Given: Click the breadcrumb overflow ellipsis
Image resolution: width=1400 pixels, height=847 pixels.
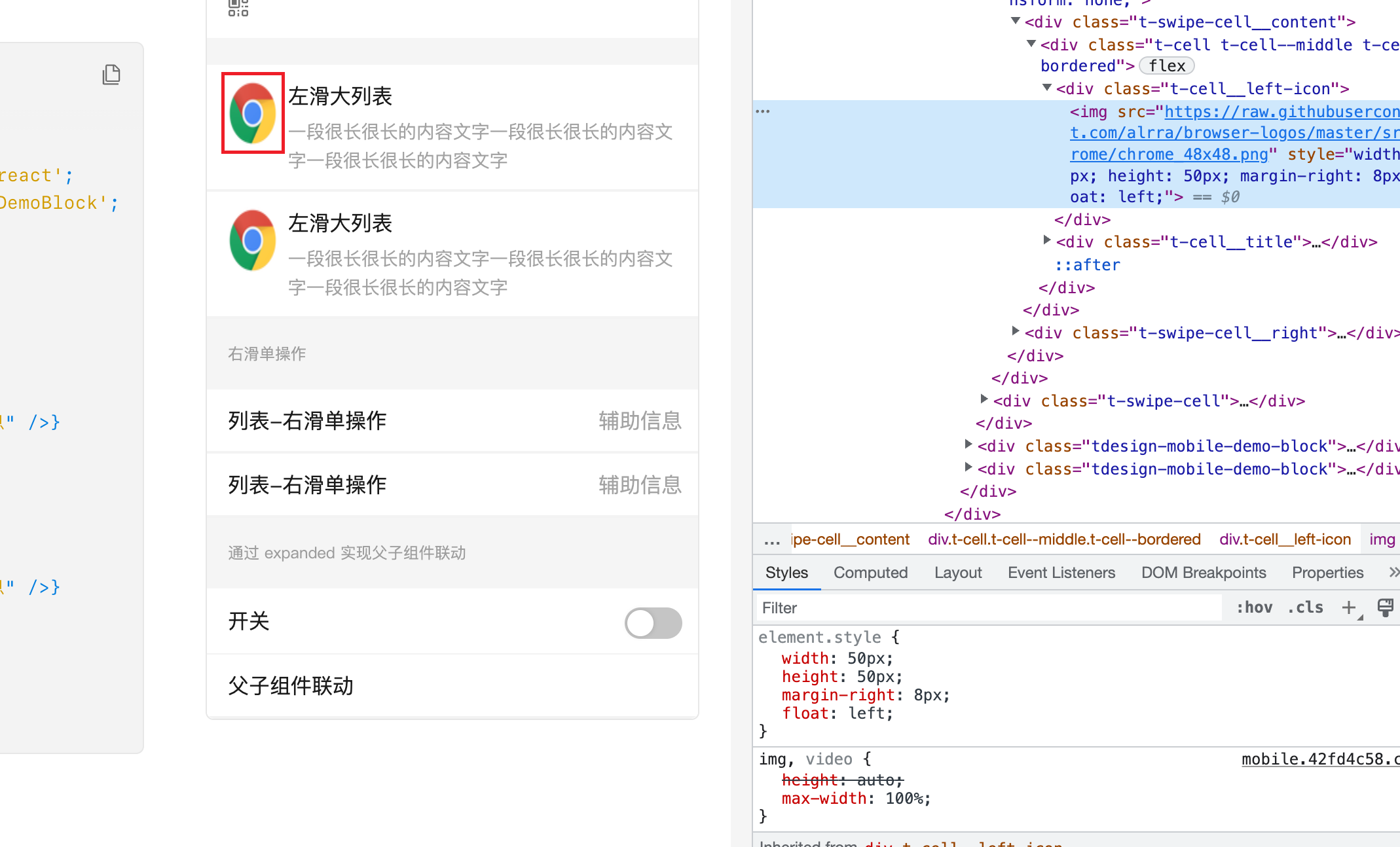Looking at the screenshot, I should [x=772, y=539].
